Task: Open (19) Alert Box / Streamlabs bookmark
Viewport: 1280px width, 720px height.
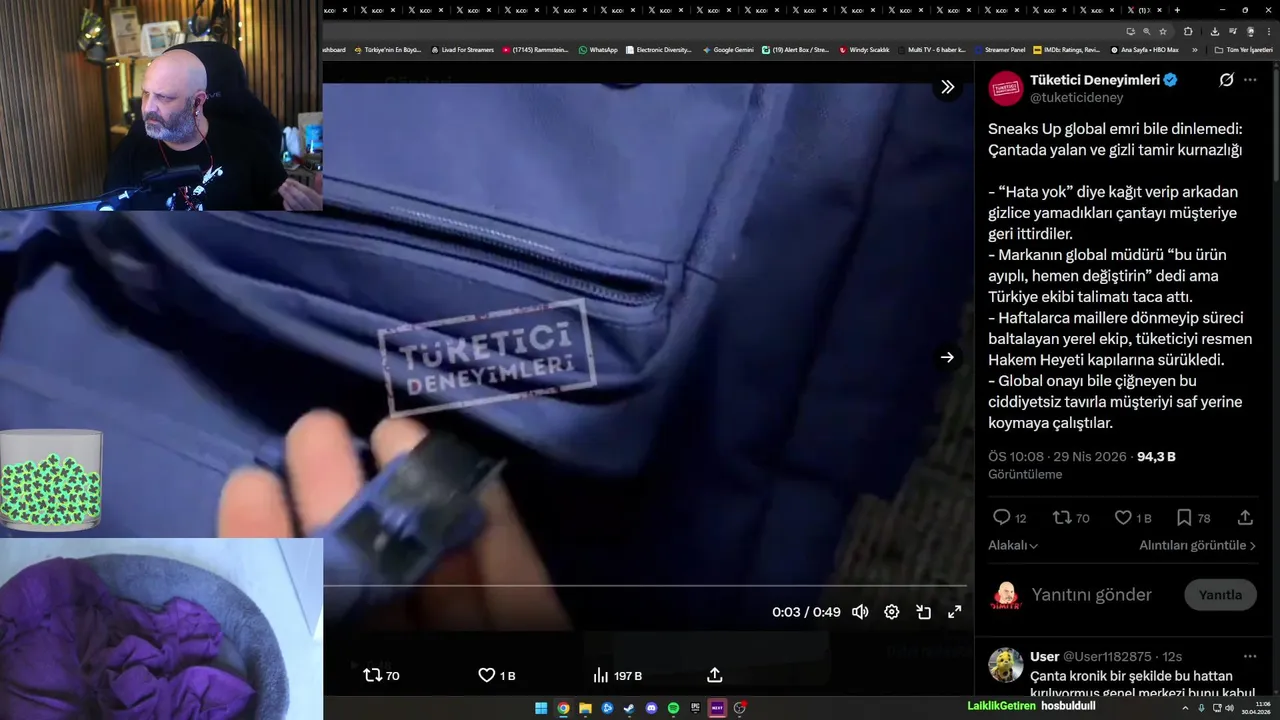Action: [x=795, y=49]
